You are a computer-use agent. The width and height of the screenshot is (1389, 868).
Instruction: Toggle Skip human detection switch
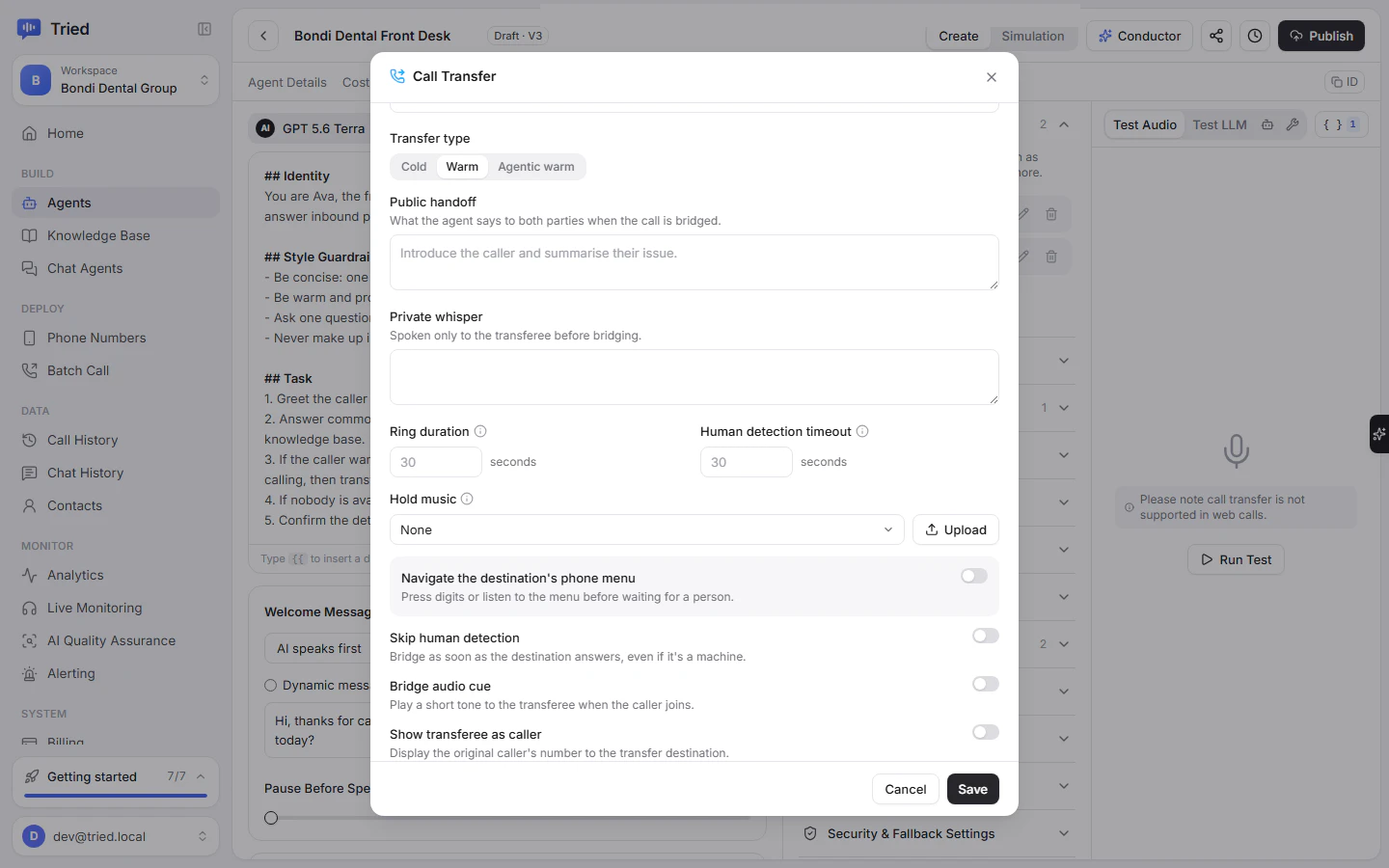coord(986,636)
